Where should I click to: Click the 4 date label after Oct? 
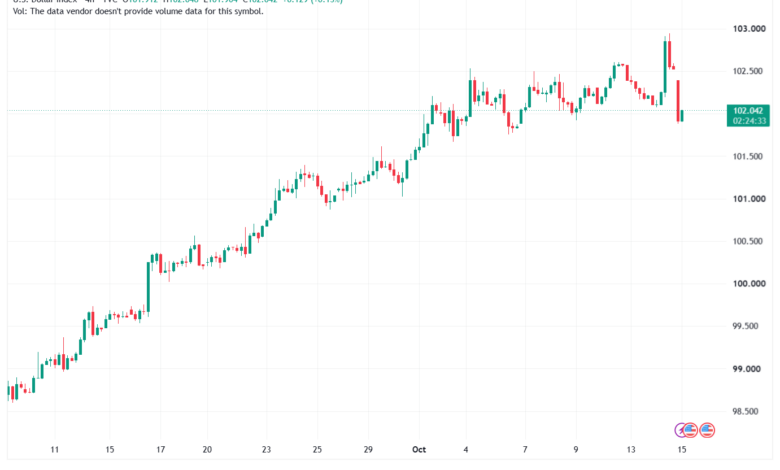(466, 450)
